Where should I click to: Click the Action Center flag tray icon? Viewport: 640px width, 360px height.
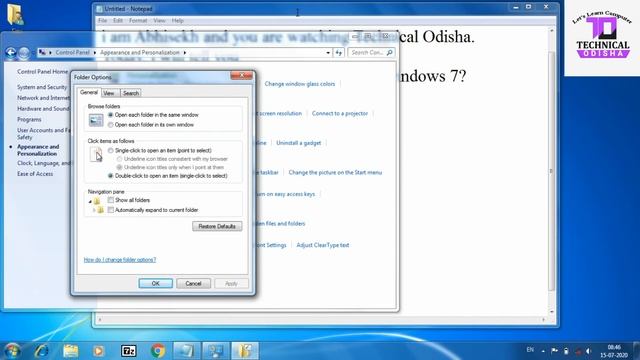554,351
